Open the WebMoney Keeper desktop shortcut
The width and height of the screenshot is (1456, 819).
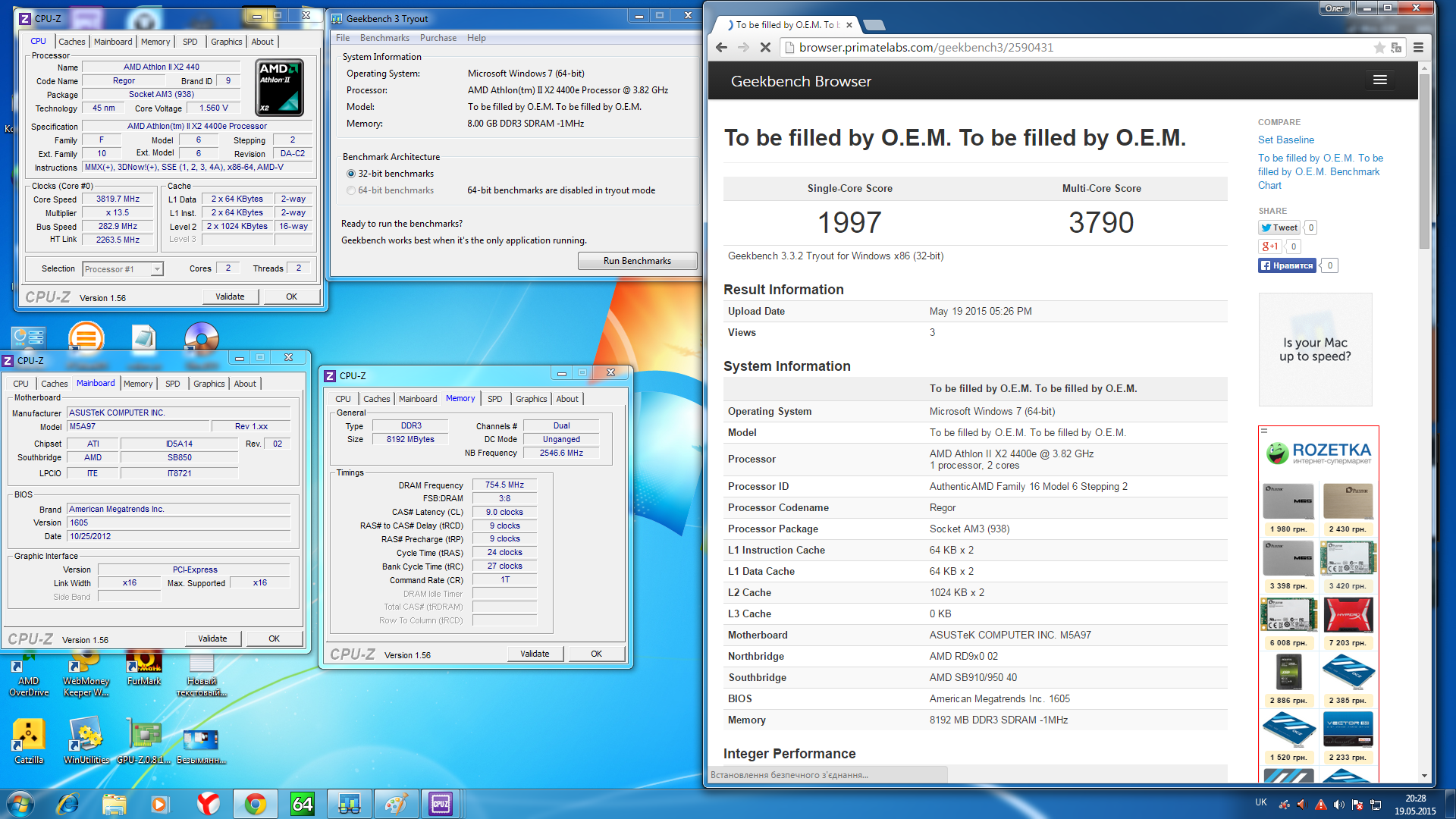[x=86, y=676]
